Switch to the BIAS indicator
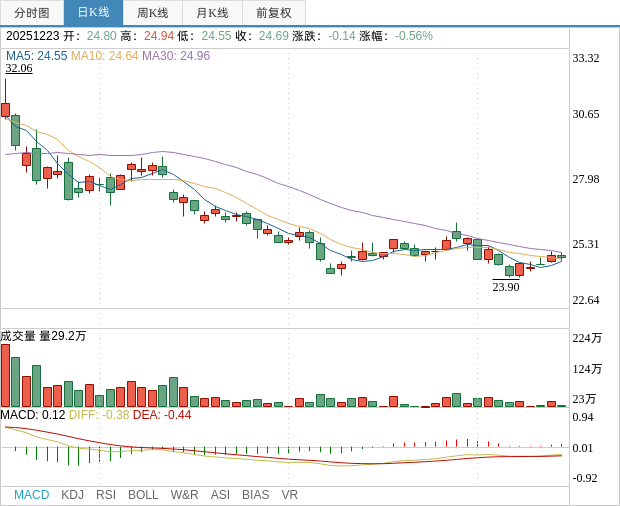Screen dimensions: 620x506 click(255, 495)
